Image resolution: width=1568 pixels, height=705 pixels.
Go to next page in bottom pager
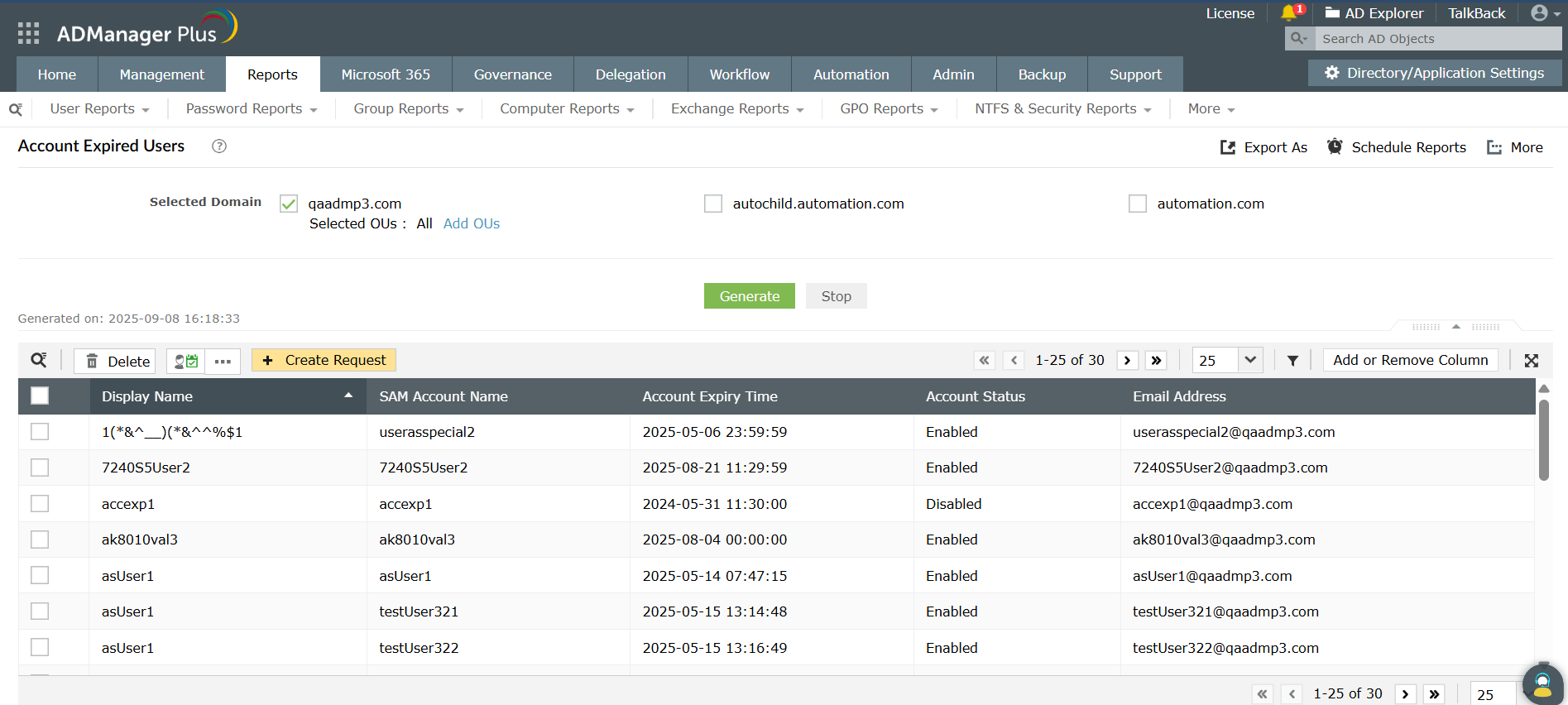pos(1405,694)
